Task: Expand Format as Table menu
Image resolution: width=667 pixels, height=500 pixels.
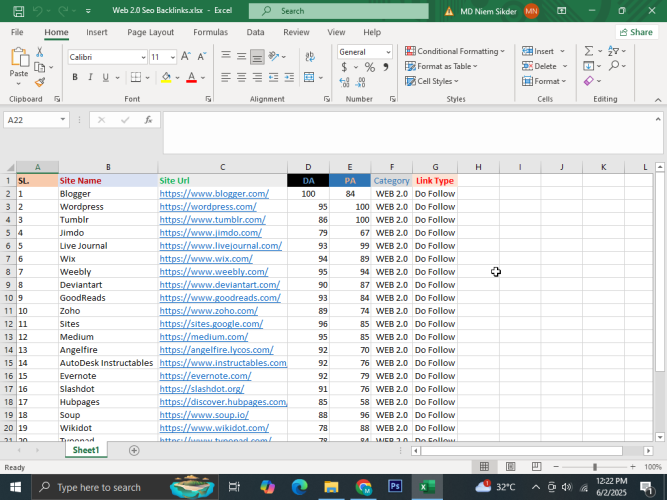Action: pyautogui.click(x=441, y=66)
